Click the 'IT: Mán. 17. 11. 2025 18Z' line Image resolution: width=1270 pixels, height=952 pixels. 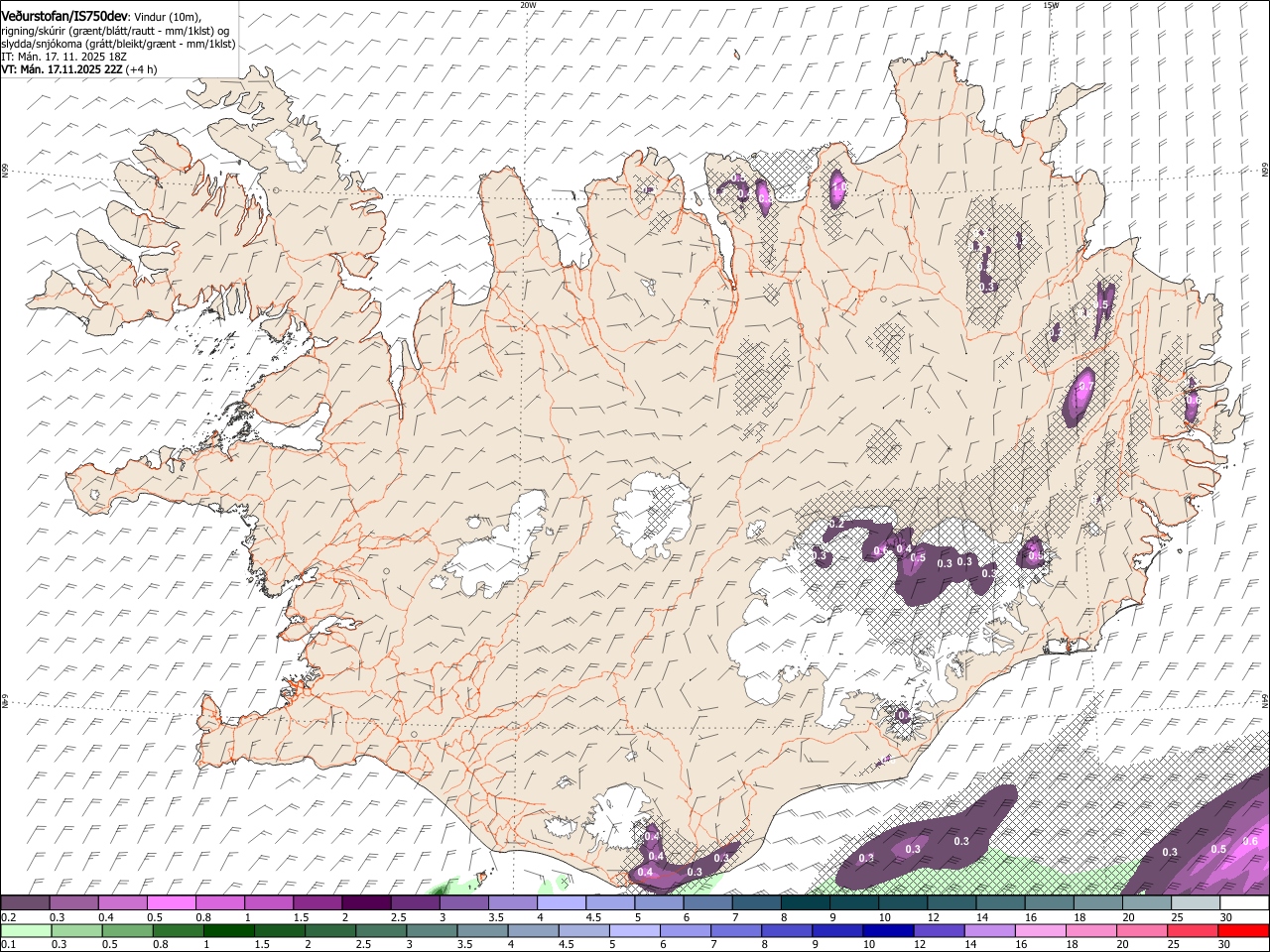64,57
